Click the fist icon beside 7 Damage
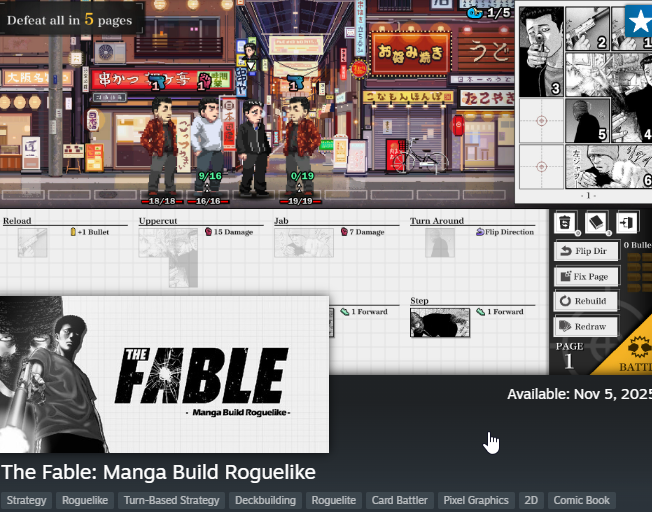The height and width of the screenshot is (512, 652). click(344, 232)
